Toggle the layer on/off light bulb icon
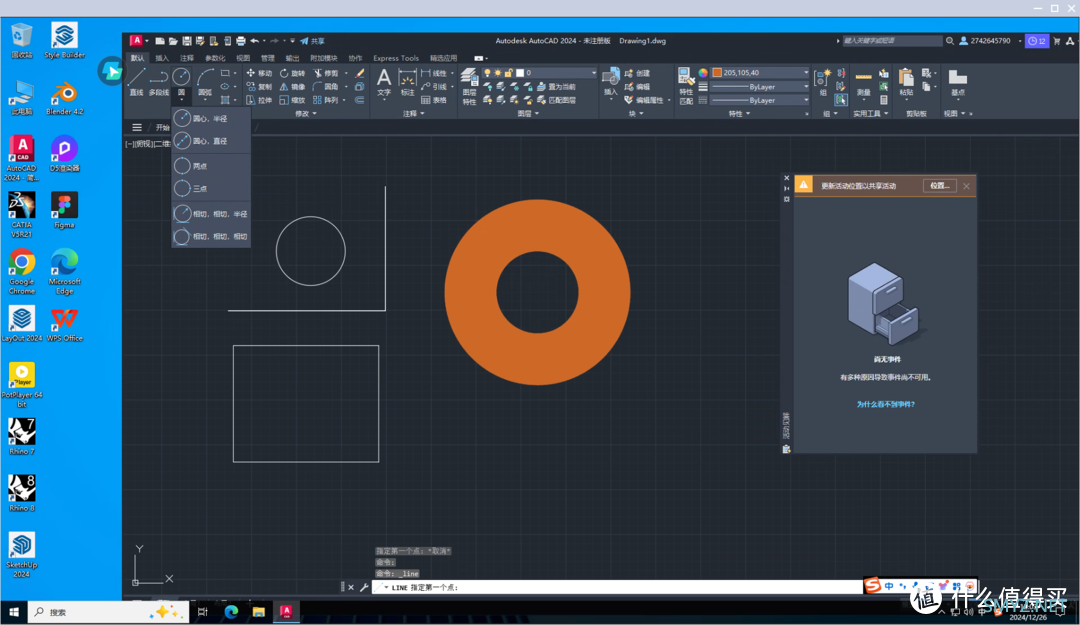1080x625 pixels. pyautogui.click(x=488, y=73)
